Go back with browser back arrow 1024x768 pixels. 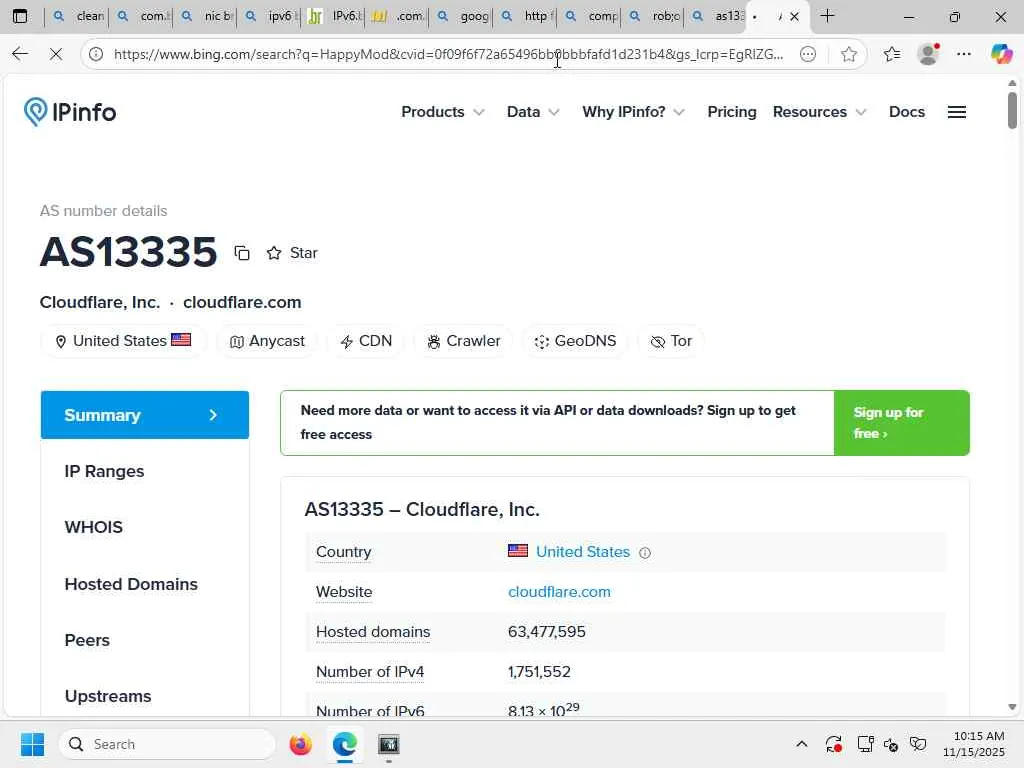pyautogui.click(x=20, y=54)
